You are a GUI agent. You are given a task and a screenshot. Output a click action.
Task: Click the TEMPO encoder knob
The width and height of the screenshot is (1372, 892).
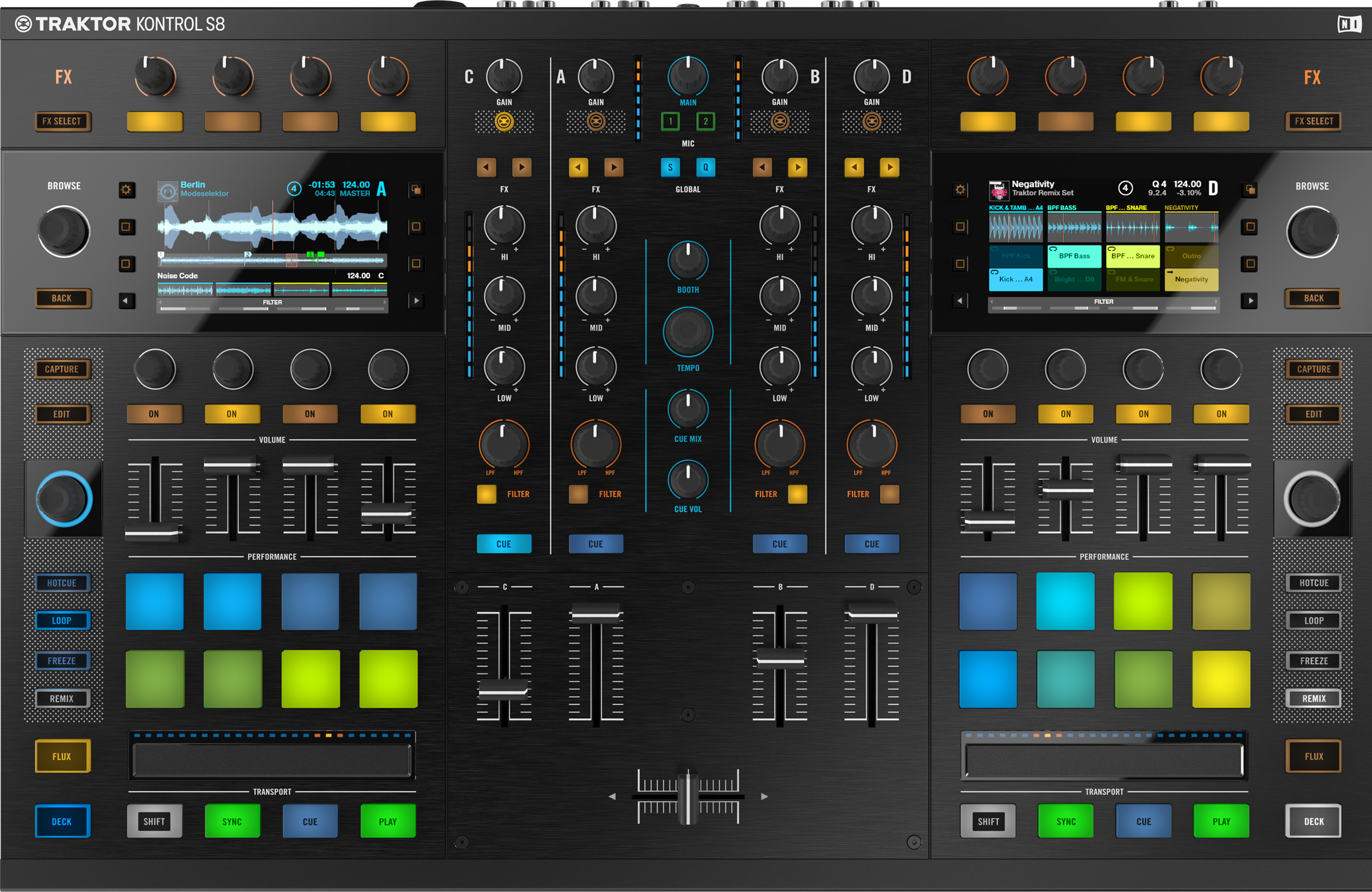[688, 332]
